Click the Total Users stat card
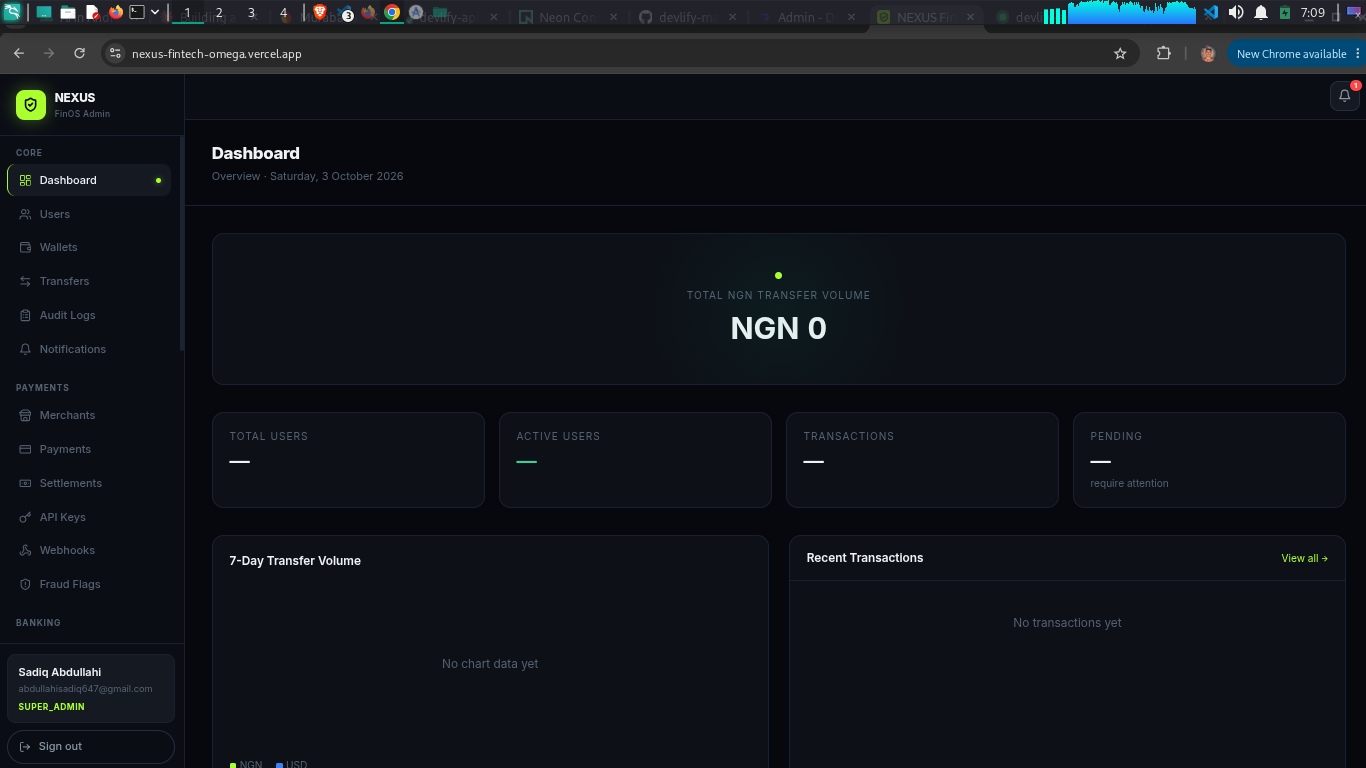 [x=348, y=460]
